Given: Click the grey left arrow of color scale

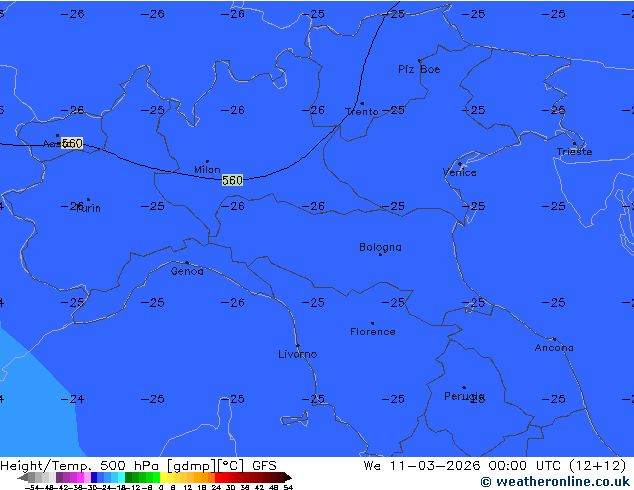Looking at the screenshot, I should (x=23, y=477).
